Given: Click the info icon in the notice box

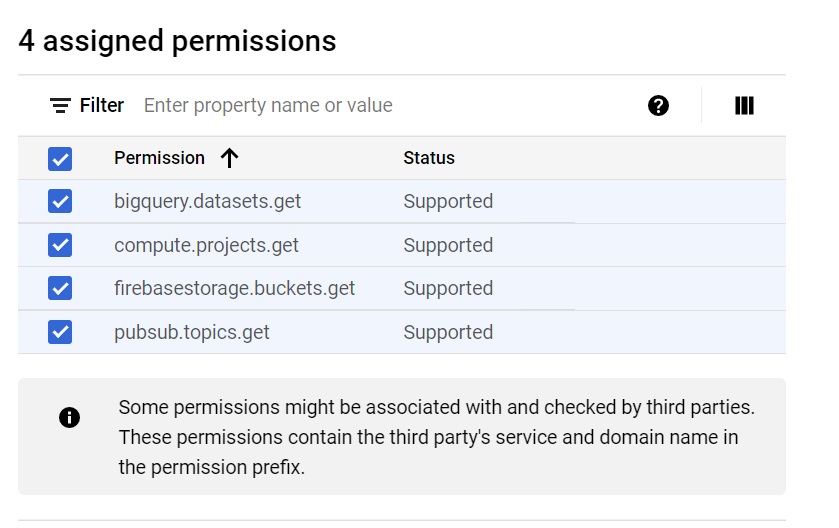Looking at the screenshot, I should [70, 417].
